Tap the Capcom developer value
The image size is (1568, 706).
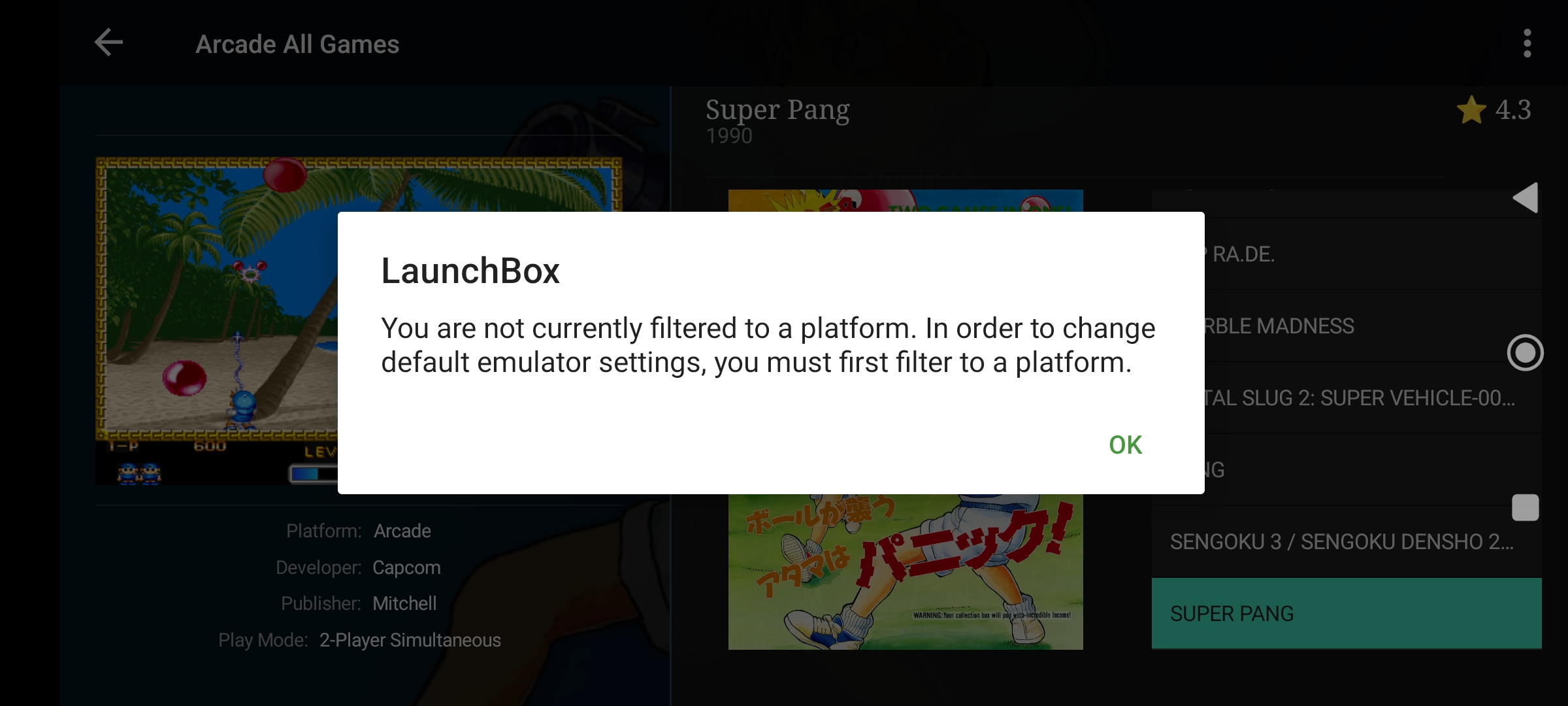tap(406, 567)
